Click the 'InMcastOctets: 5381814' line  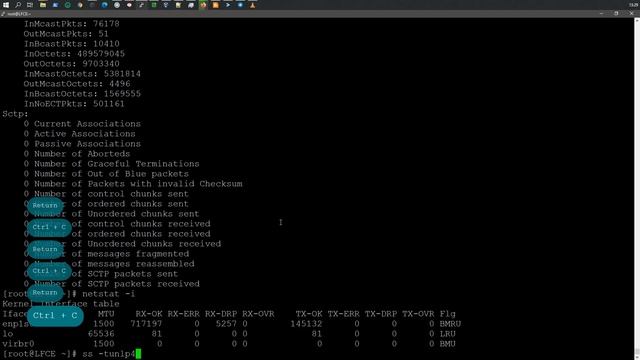click(x=82, y=74)
